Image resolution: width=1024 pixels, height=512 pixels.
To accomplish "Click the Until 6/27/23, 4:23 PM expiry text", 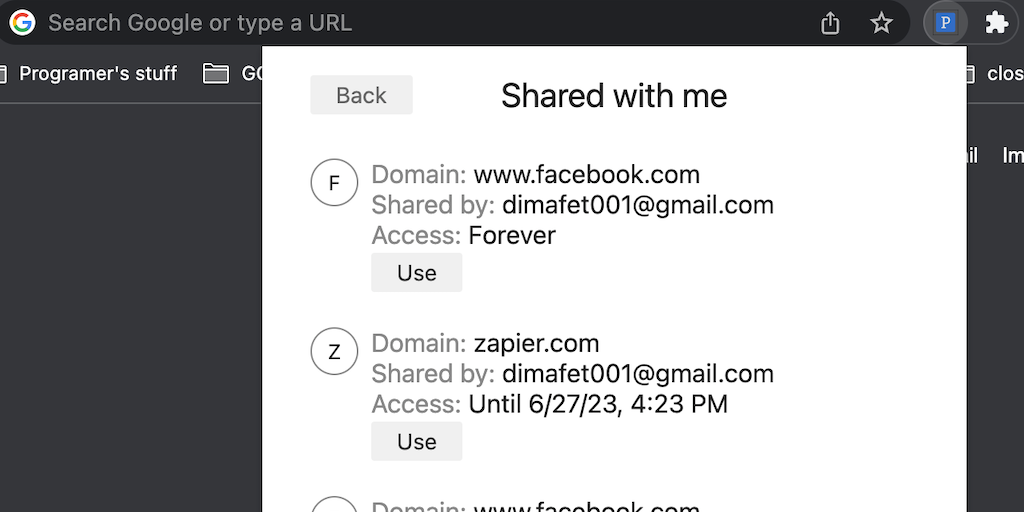I will (598, 404).
